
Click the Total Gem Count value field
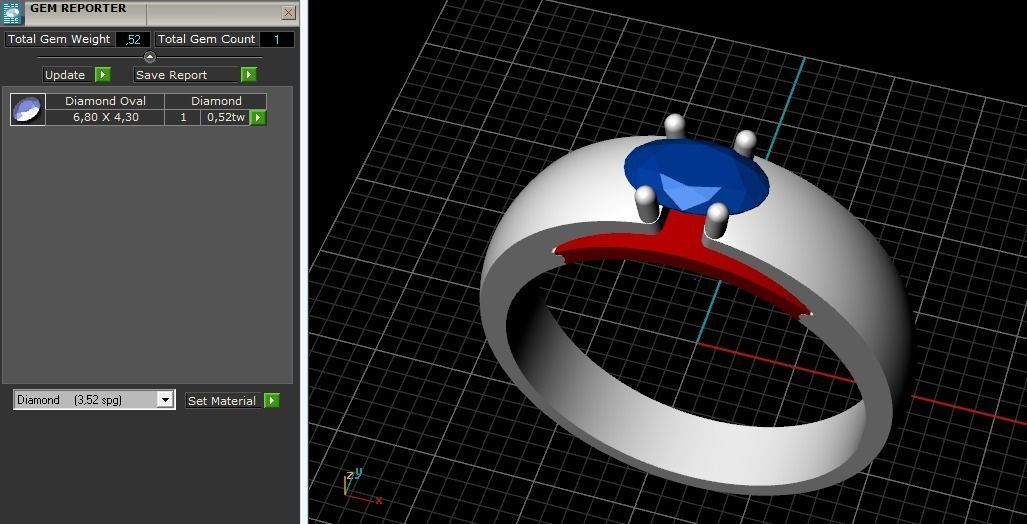coord(276,39)
